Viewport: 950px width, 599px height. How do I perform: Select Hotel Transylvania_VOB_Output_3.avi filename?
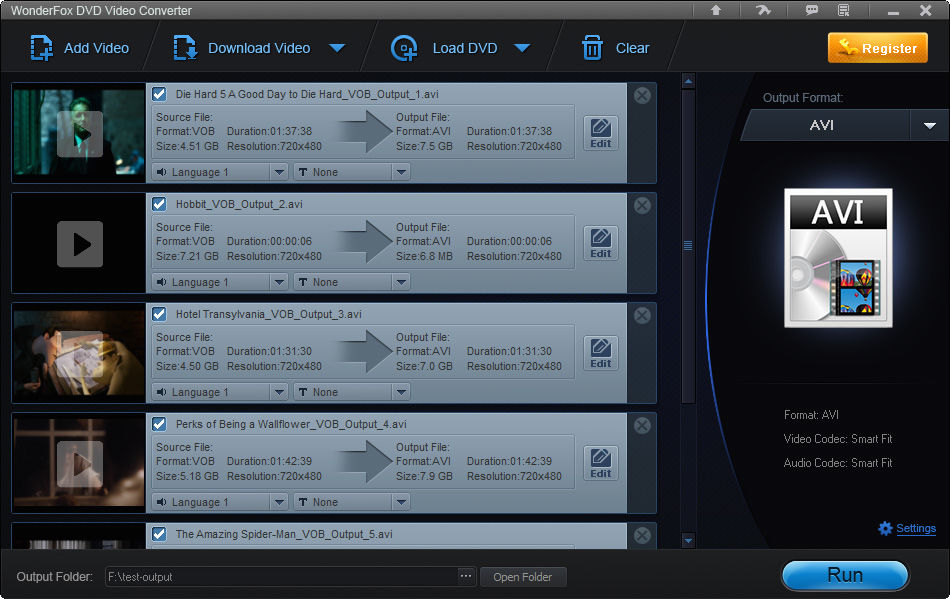pyautogui.click(x=268, y=314)
